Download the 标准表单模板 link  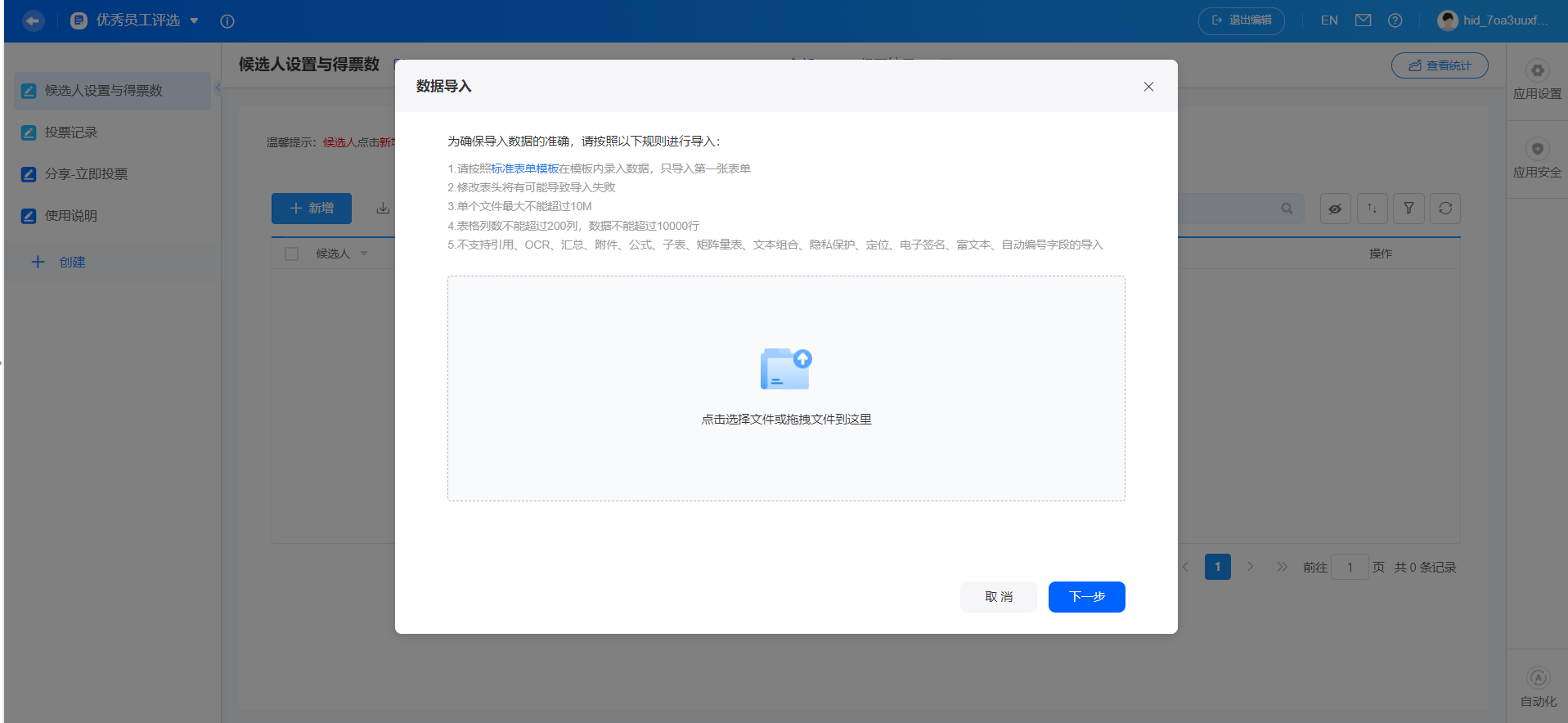click(x=525, y=168)
